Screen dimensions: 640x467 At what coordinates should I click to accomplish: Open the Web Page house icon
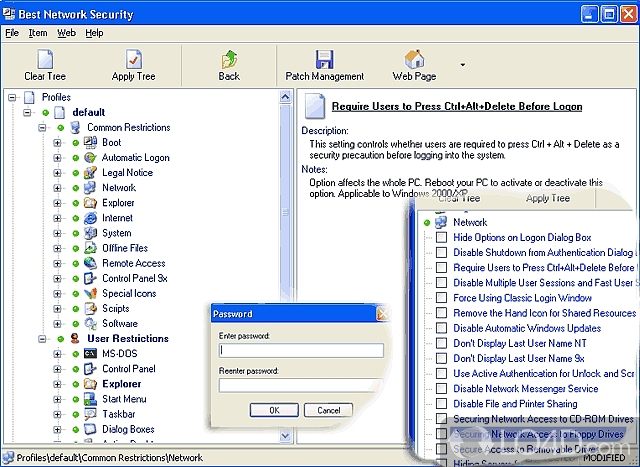pyautogui.click(x=414, y=59)
